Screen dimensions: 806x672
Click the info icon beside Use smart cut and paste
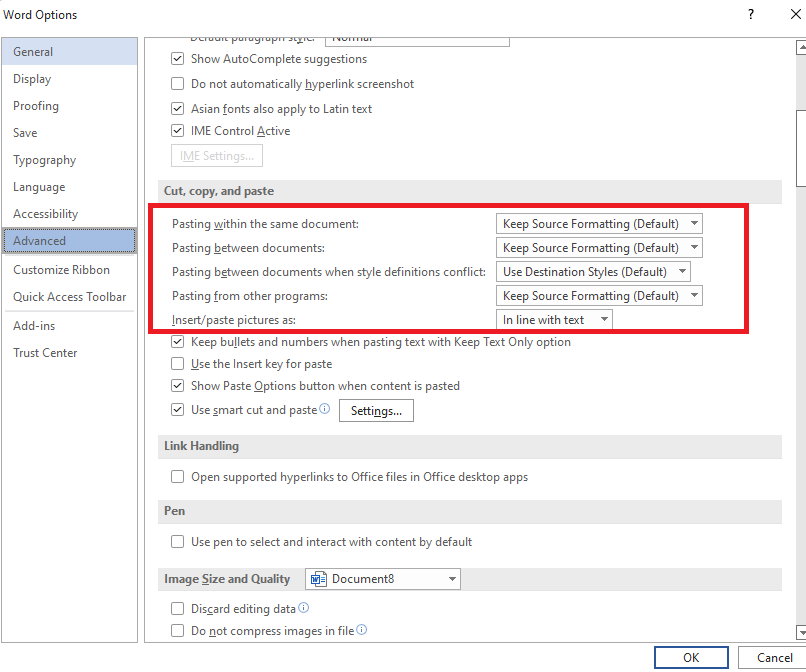323,408
